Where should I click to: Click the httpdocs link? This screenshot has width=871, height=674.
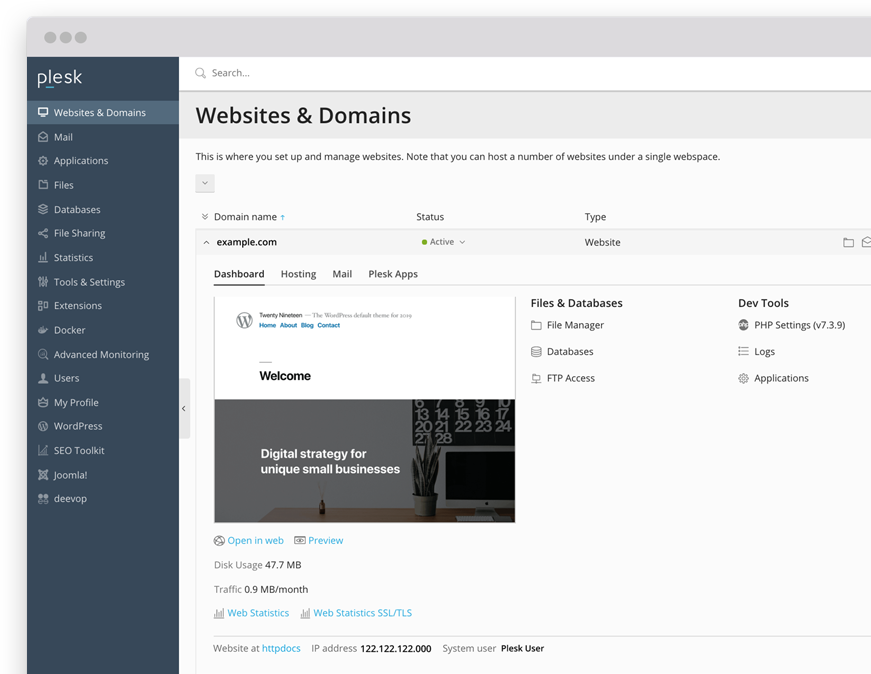[x=281, y=648]
